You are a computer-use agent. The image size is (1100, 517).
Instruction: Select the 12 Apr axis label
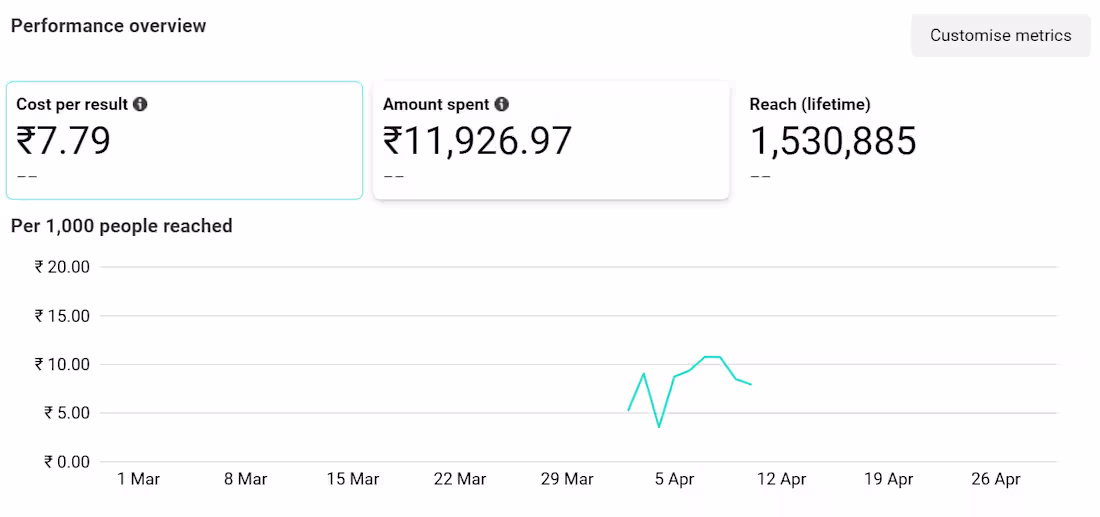[781, 480]
